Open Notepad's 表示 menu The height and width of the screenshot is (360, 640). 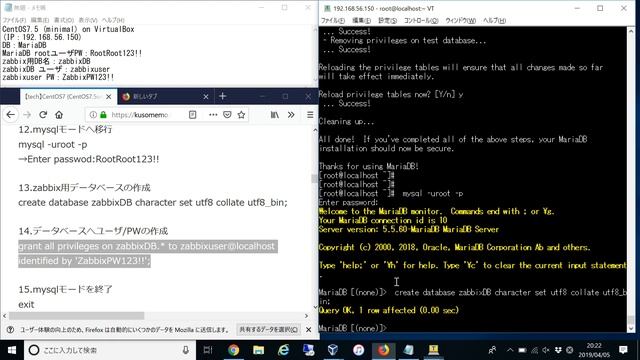pyautogui.click(x=88, y=20)
